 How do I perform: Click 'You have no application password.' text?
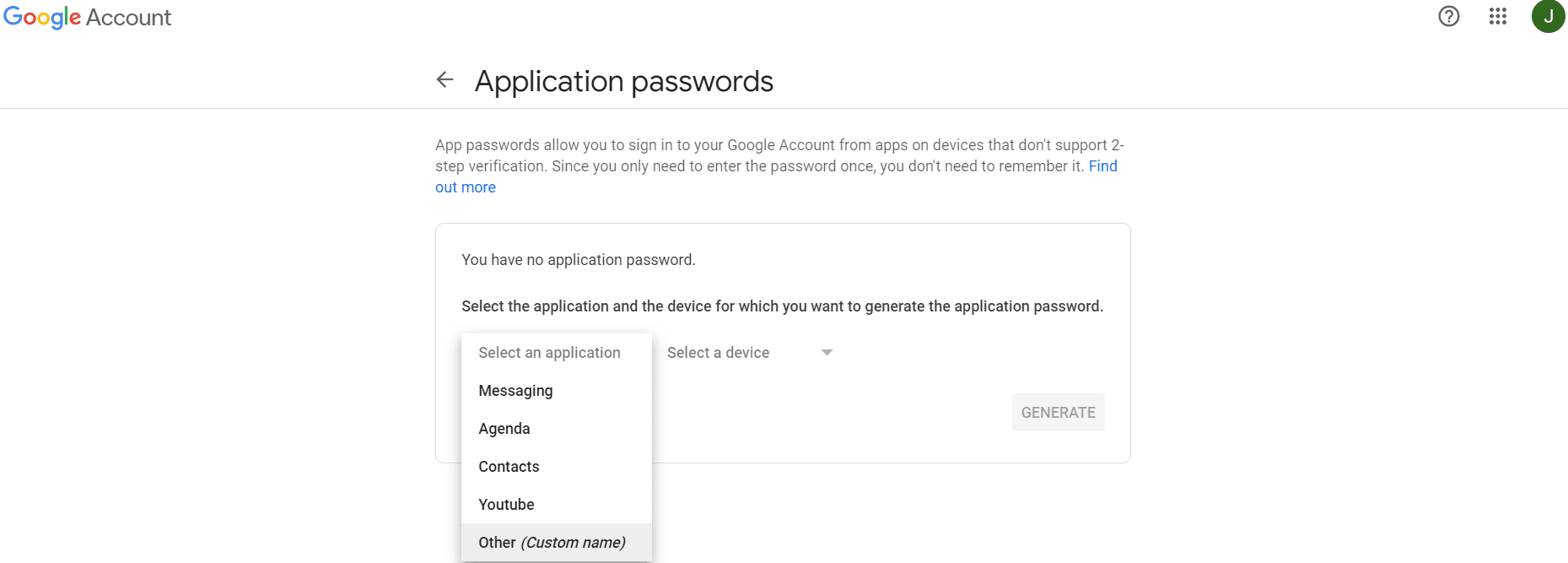click(579, 260)
